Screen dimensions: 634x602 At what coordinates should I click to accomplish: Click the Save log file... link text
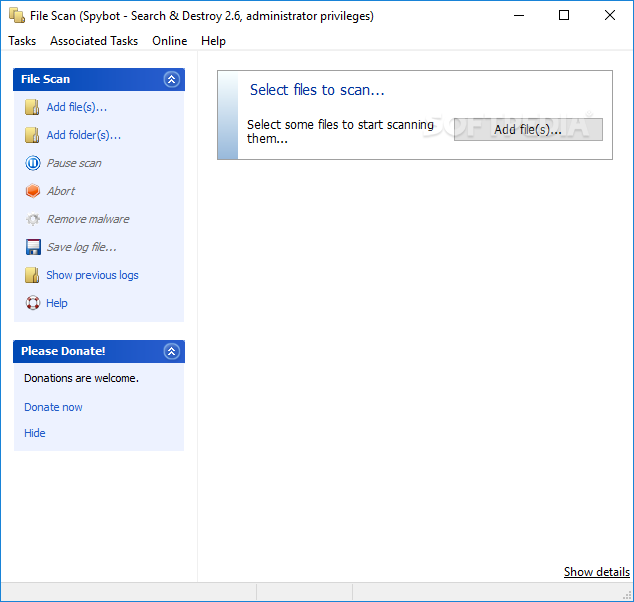pyautogui.click(x=81, y=247)
